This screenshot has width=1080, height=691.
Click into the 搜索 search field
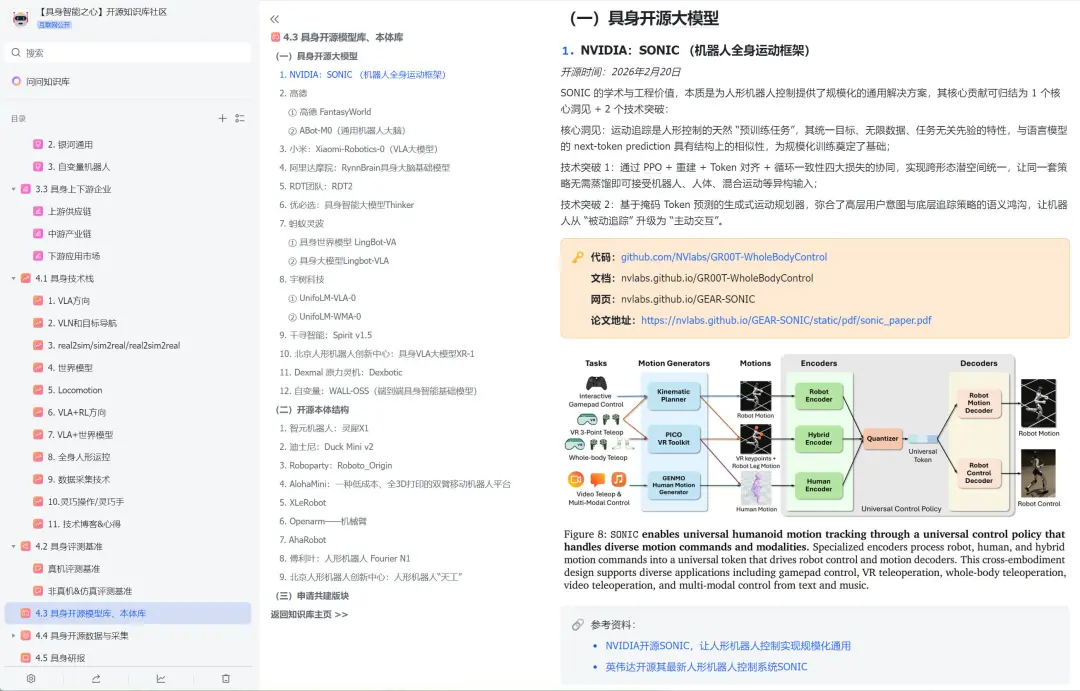tap(128, 52)
